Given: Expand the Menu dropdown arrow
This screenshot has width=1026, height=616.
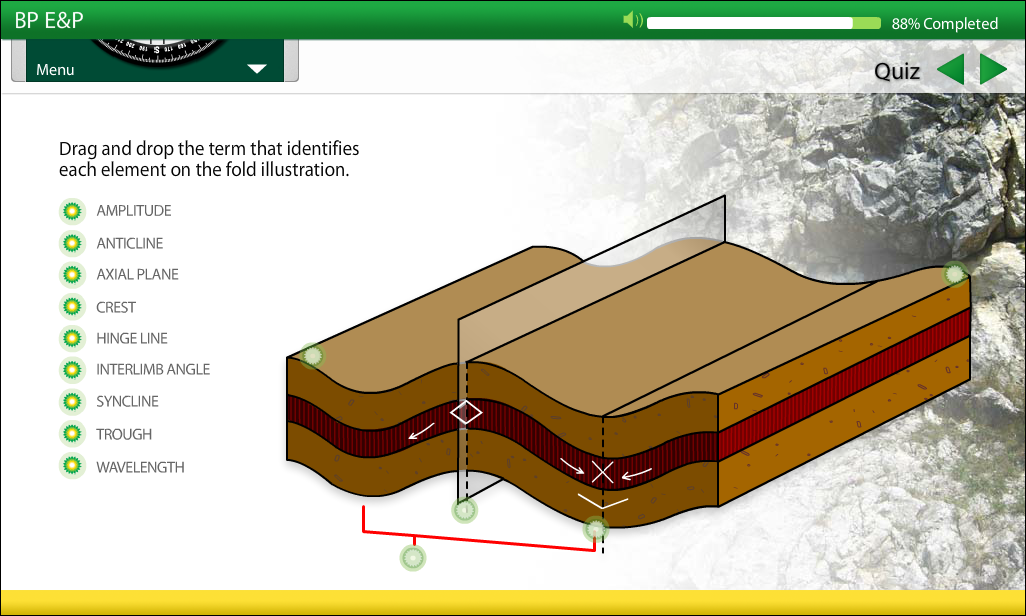Looking at the screenshot, I should click(257, 69).
